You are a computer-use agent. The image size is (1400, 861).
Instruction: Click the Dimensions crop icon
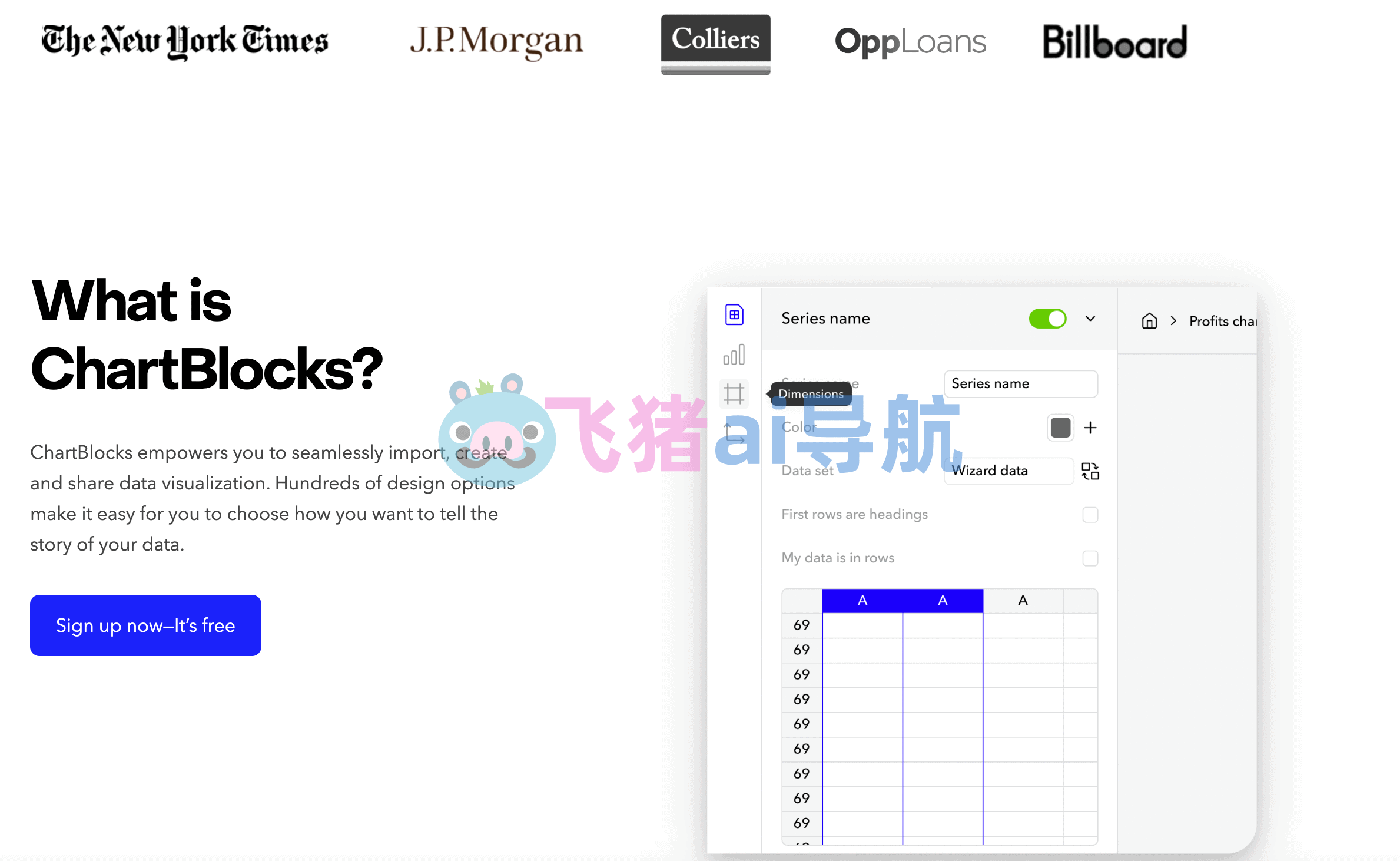click(x=734, y=393)
